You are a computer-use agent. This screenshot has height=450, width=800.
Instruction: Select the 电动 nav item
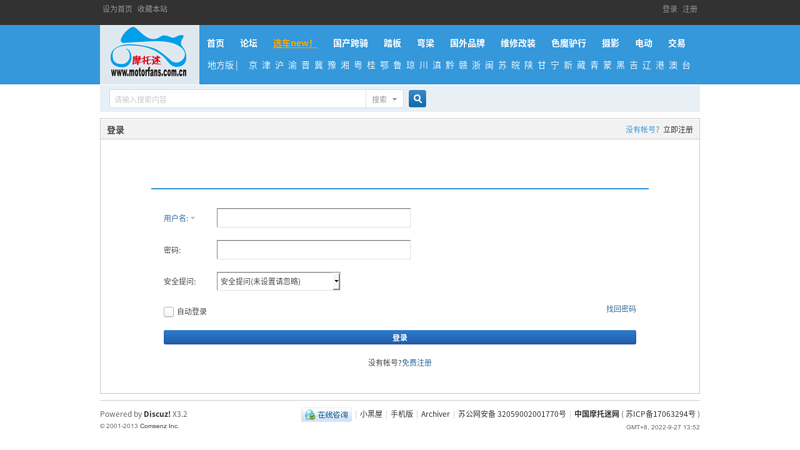tap(643, 43)
